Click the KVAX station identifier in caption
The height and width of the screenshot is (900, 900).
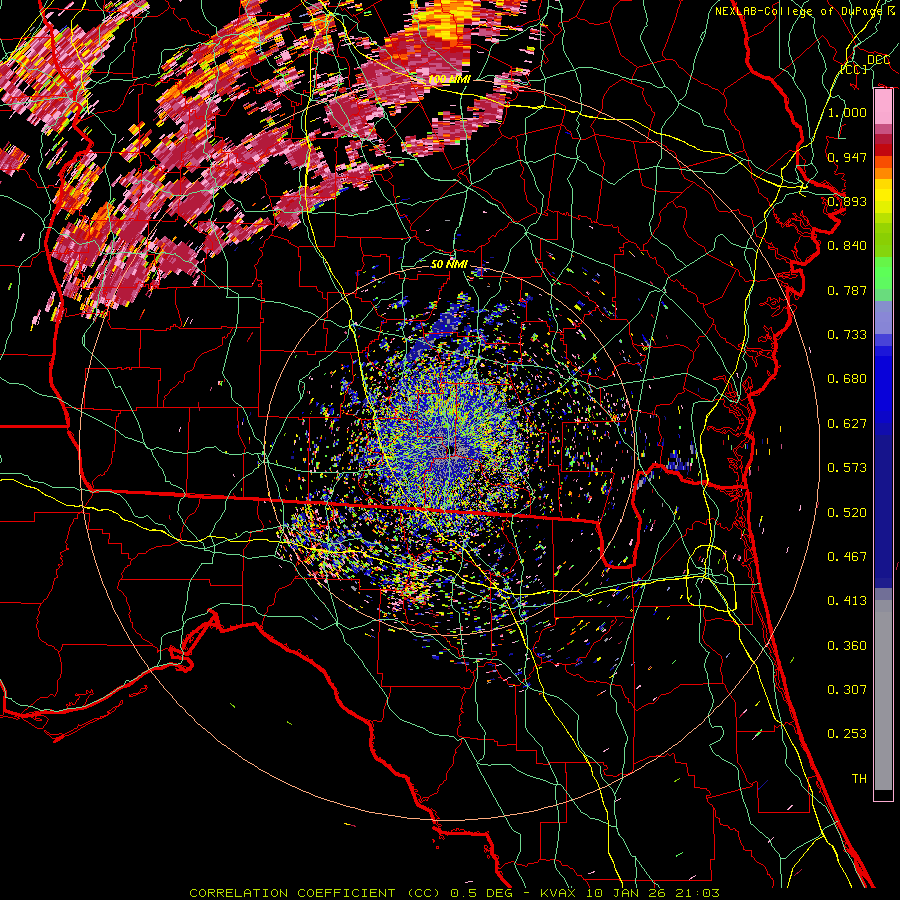tap(559, 893)
